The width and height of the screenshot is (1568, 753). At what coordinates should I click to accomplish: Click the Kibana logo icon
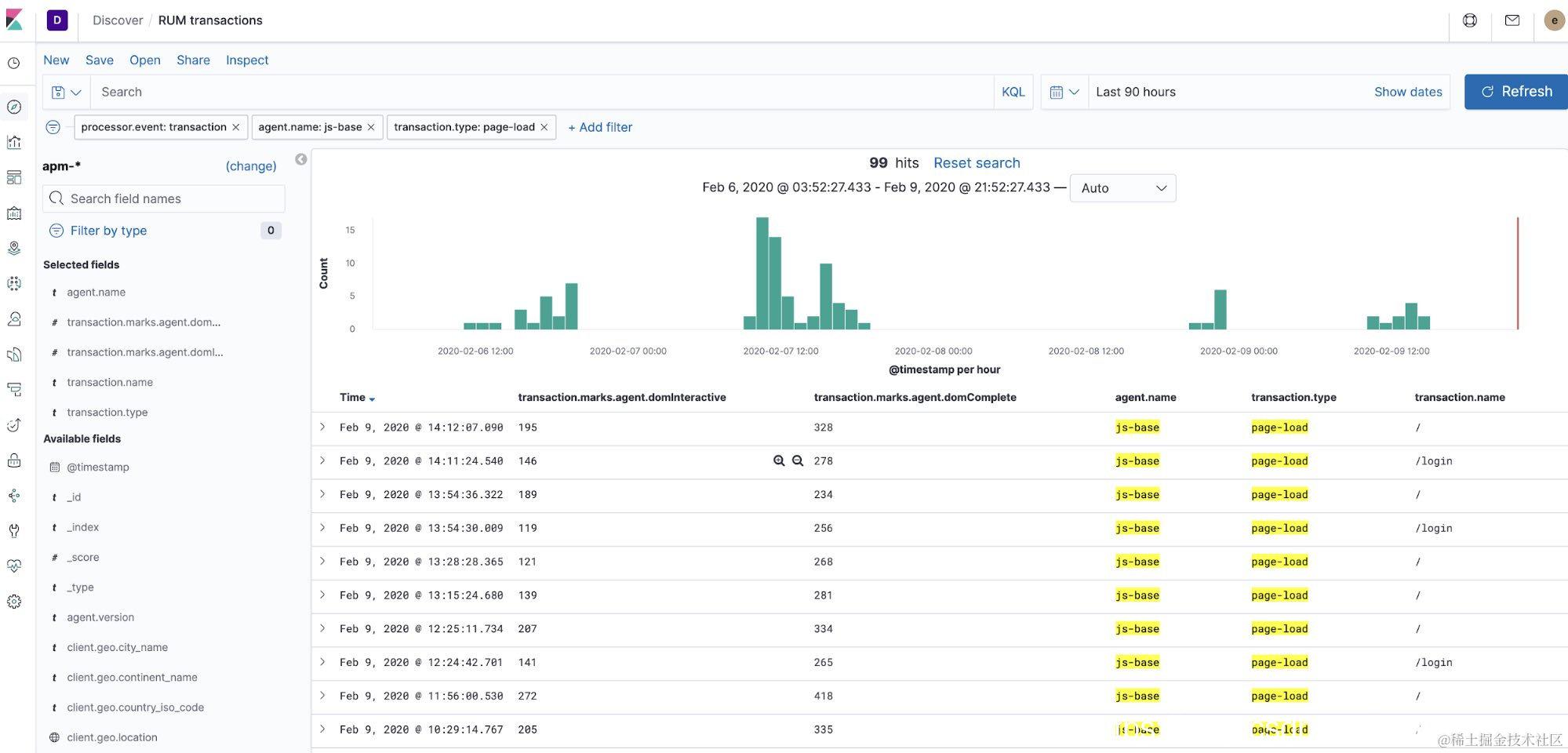14,20
